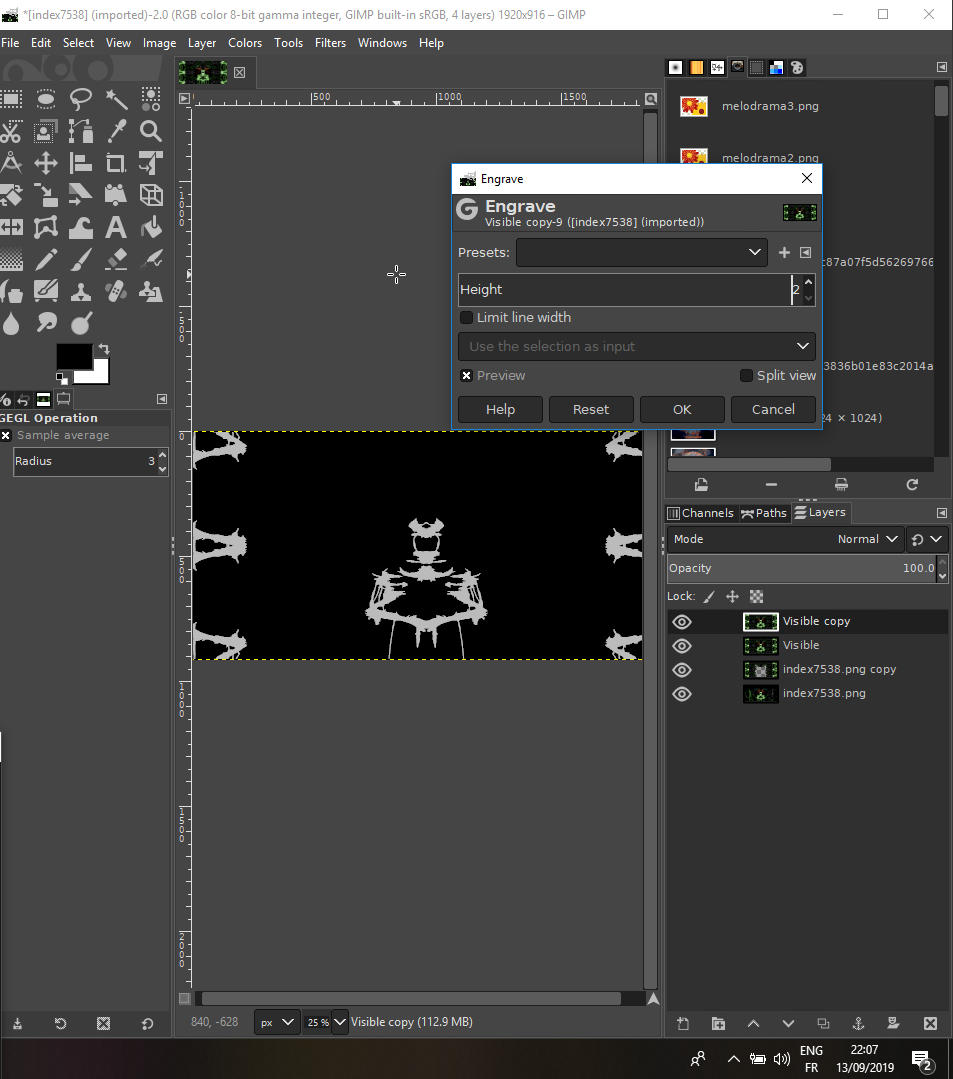The height and width of the screenshot is (1079, 953).
Task: Switch to the Channels tab
Action: pyautogui.click(x=701, y=513)
